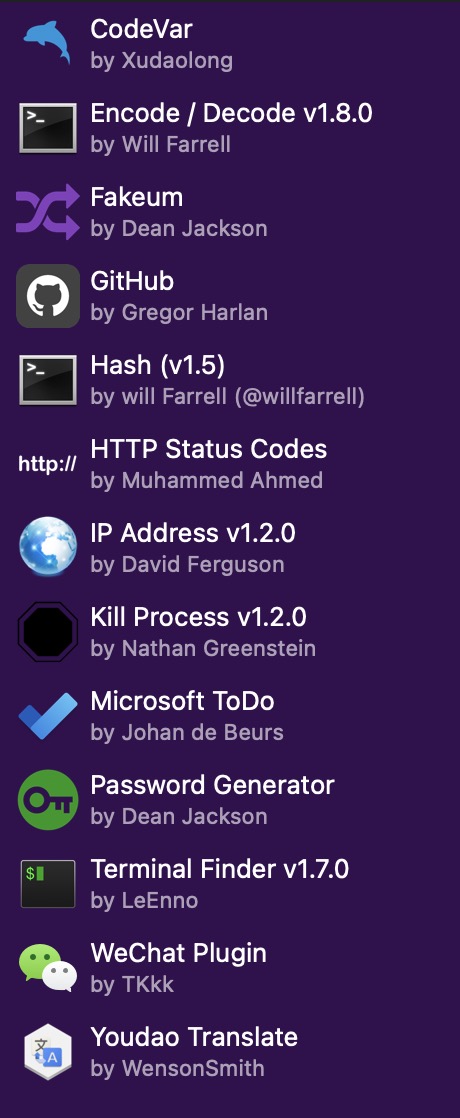
Task: Select the Microsoft ToDo list item
Action: [230, 716]
